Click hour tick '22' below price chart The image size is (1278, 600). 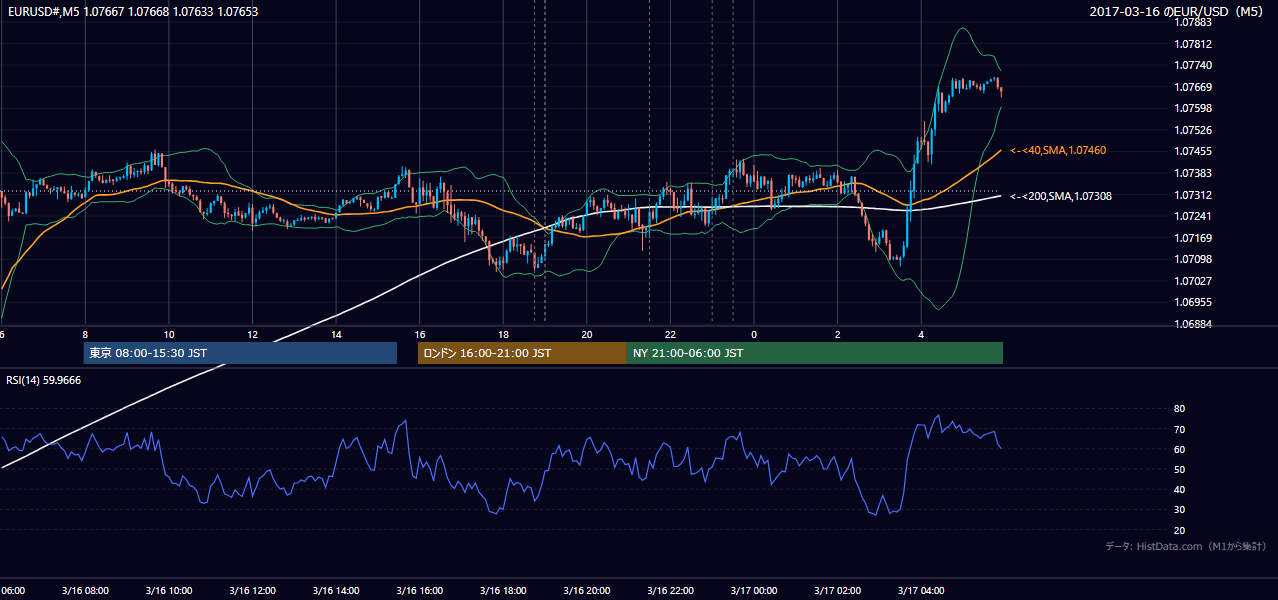pos(670,334)
